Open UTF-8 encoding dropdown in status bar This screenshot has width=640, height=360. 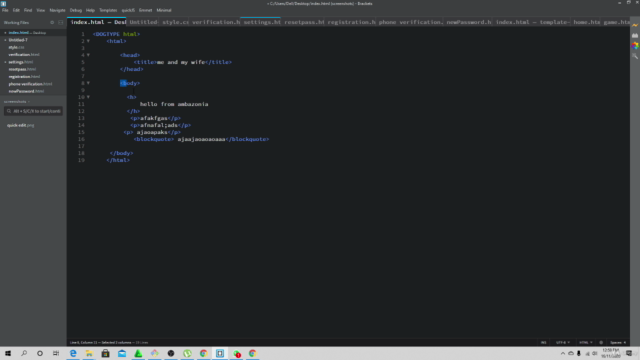click(562, 342)
